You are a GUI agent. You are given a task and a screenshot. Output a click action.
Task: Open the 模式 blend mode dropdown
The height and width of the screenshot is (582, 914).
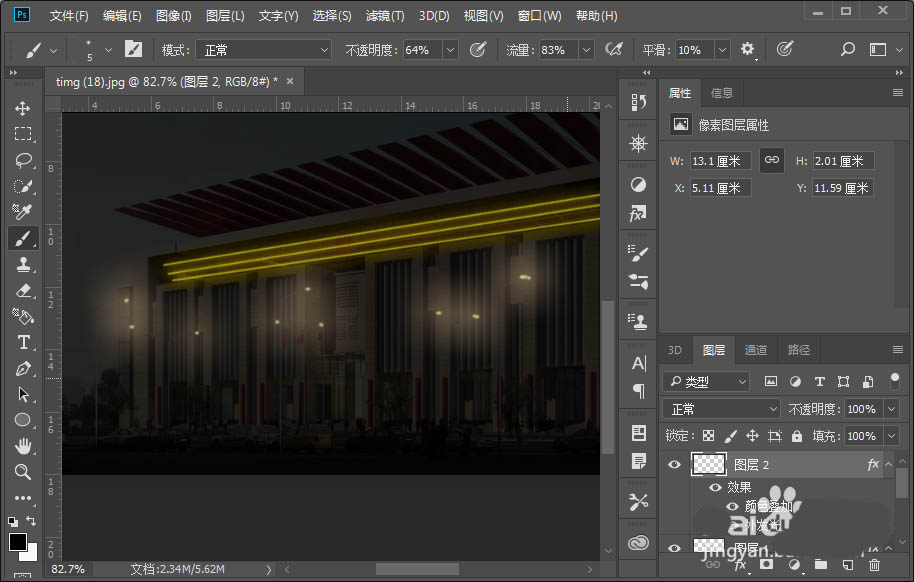click(x=265, y=50)
